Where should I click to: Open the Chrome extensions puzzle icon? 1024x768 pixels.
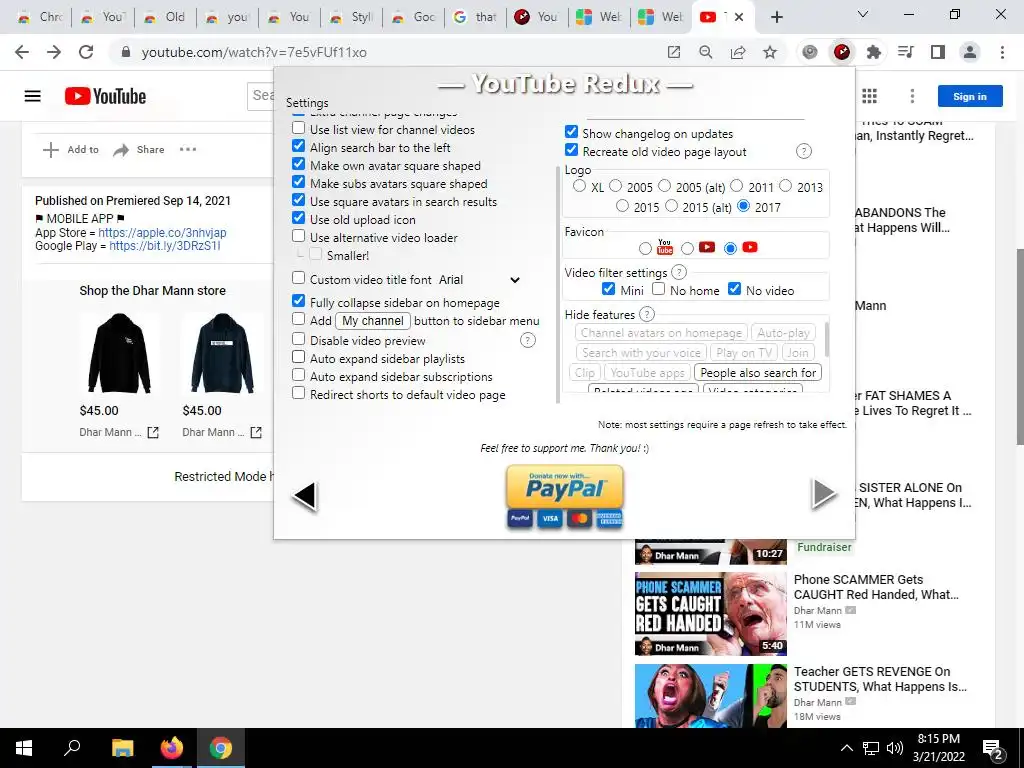[874, 52]
